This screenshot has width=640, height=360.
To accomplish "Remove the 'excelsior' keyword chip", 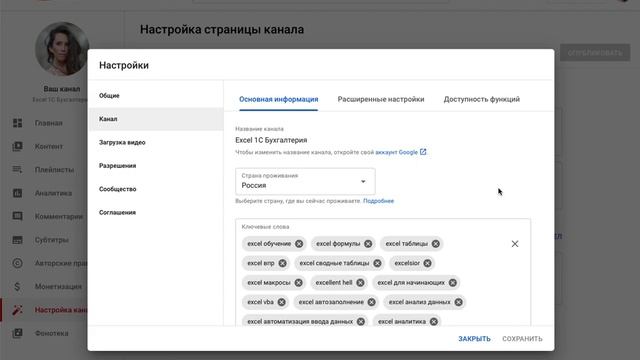I will [x=427, y=263].
